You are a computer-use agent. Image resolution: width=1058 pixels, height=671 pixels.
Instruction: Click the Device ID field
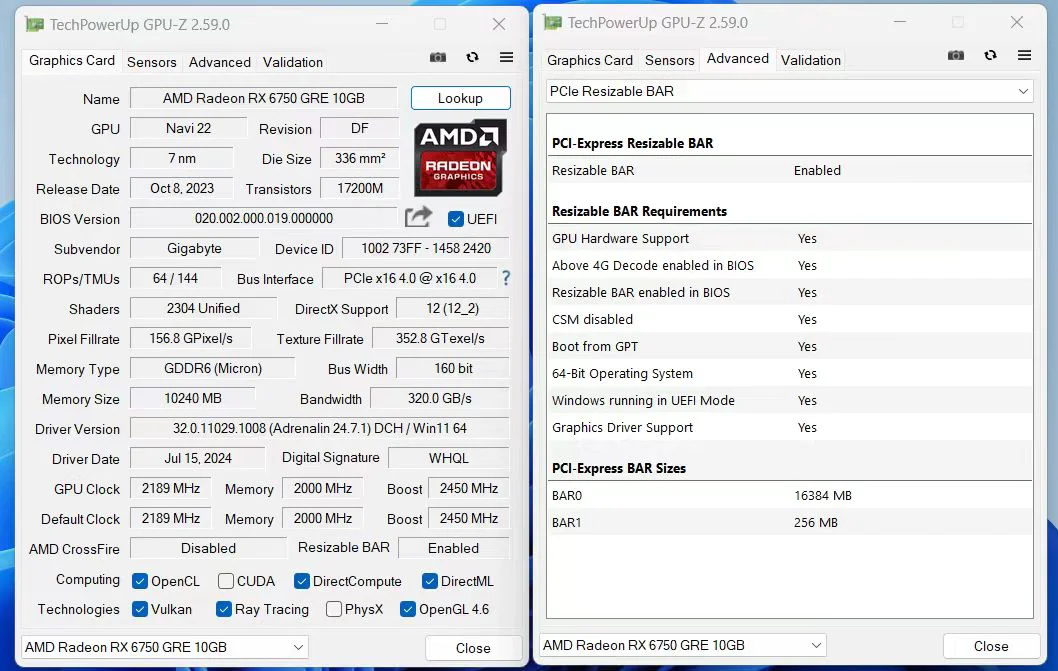tap(426, 248)
